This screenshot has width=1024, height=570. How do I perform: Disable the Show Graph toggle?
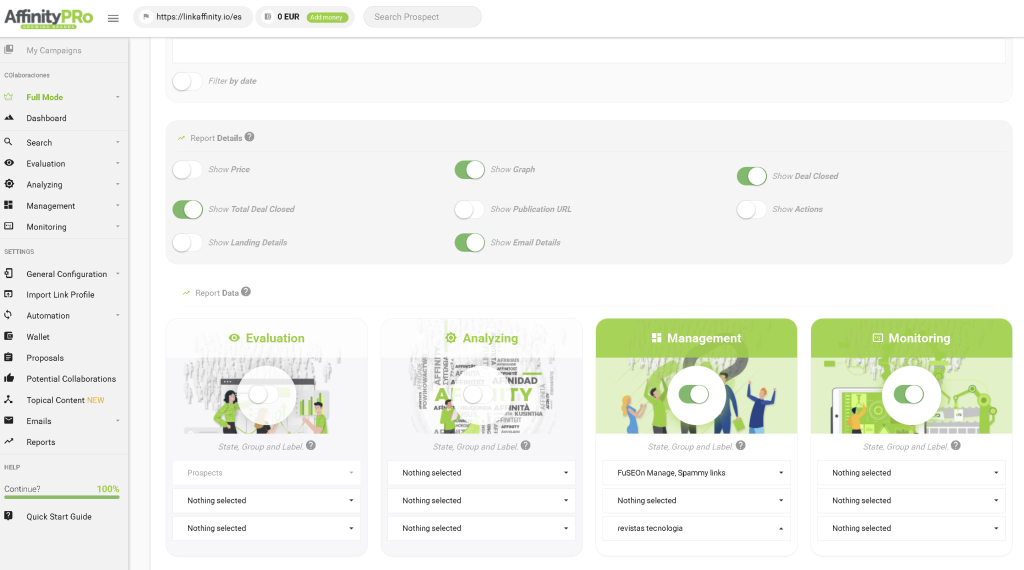pos(469,170)
